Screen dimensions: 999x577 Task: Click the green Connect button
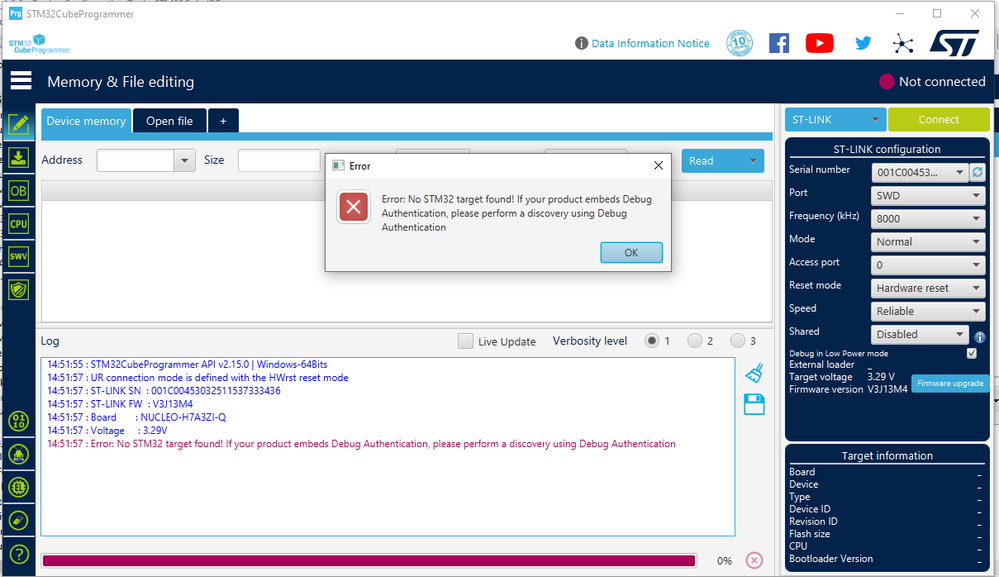tap(938, 120)
